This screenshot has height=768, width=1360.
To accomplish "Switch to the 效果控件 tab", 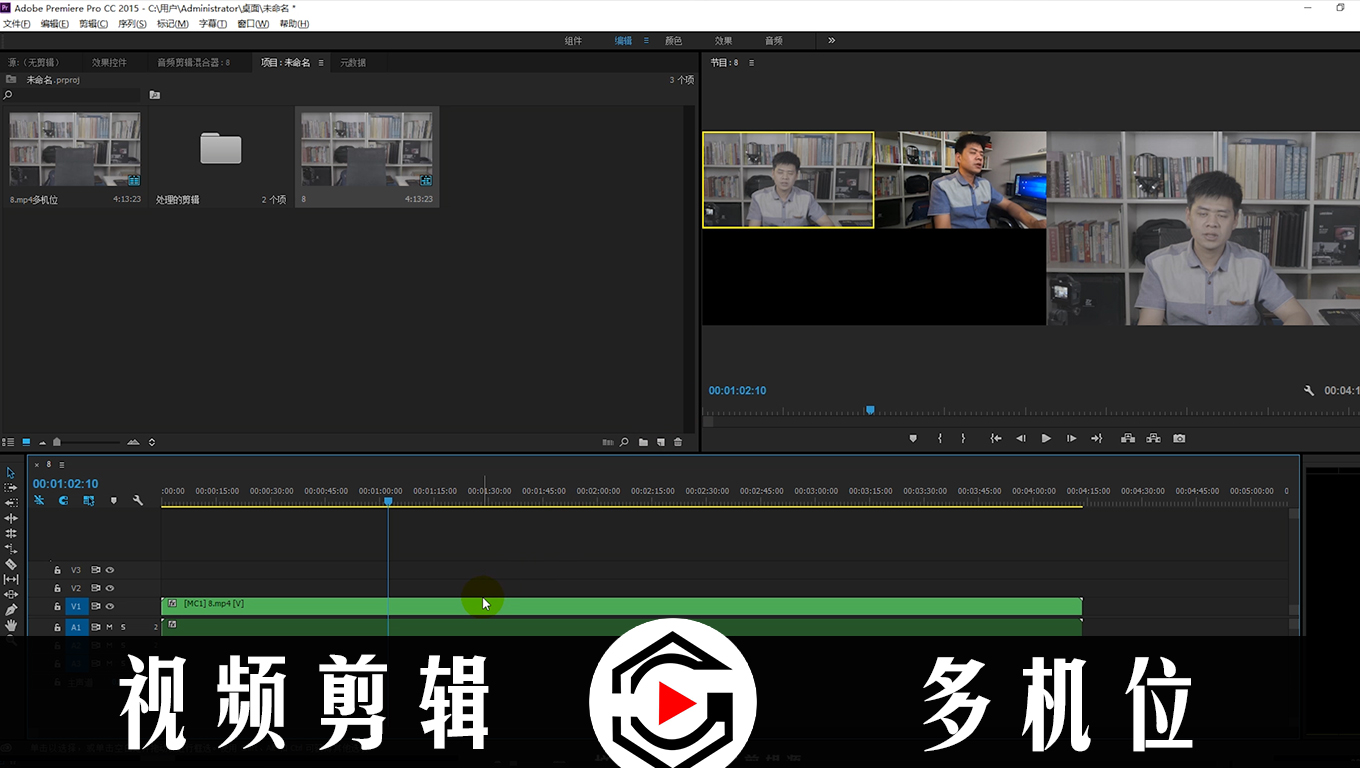I will click(x=109, y=63).
